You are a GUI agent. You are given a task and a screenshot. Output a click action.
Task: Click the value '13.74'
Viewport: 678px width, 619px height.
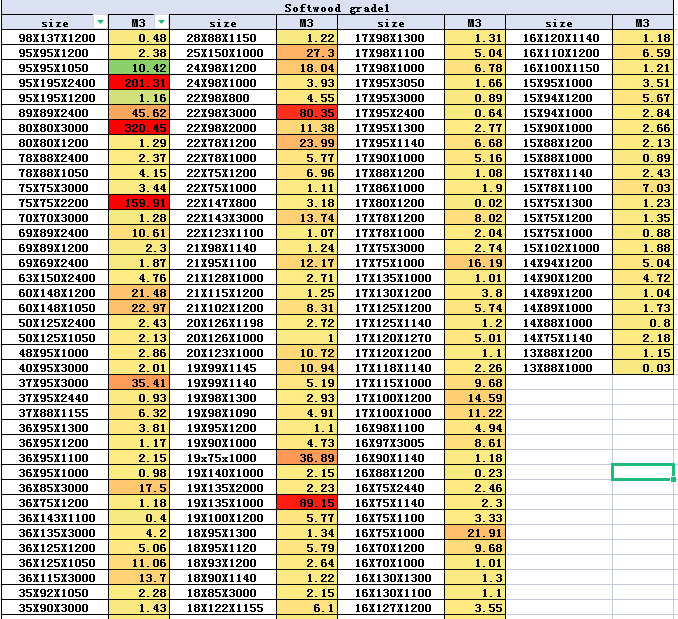307,218
